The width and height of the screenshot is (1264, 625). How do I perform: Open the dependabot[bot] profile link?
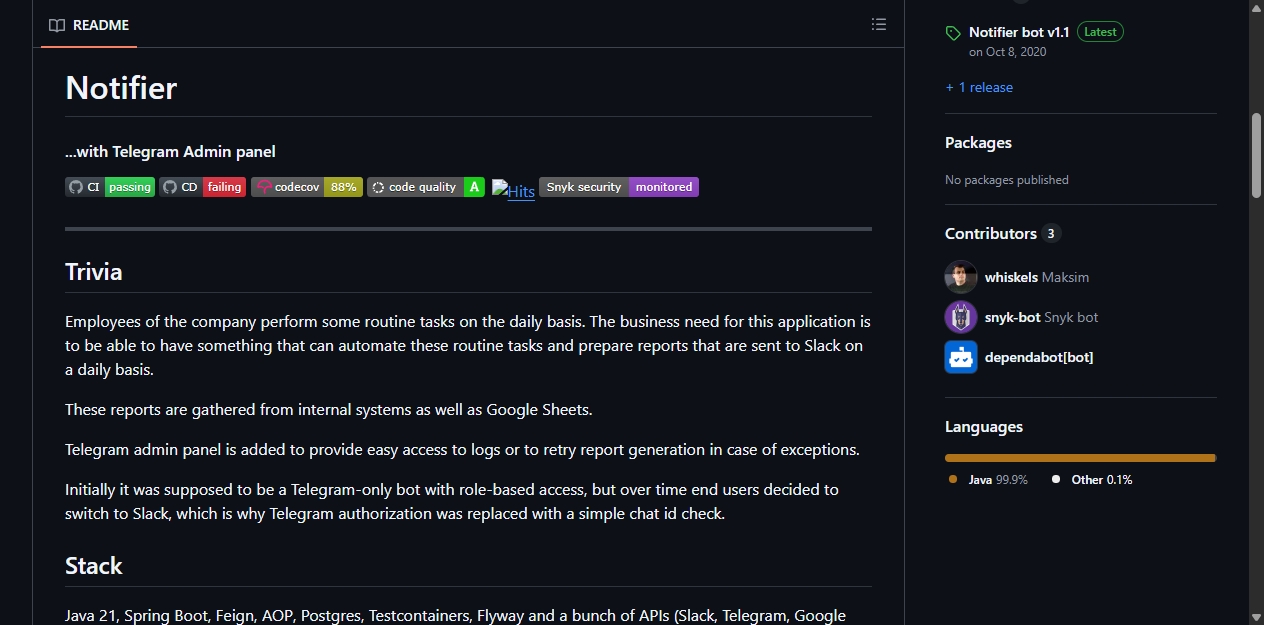(1039, 357)
